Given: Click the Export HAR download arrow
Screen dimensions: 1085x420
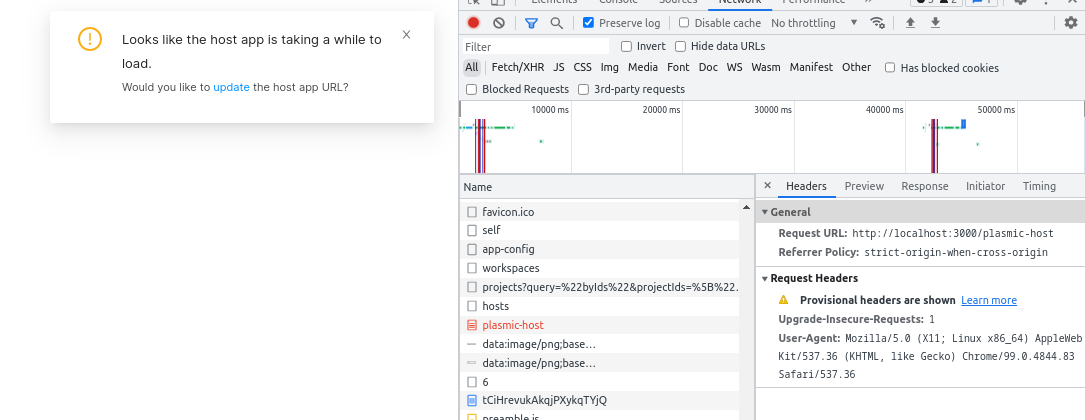Looking at the screenshot, I should [x=935, y=23].
